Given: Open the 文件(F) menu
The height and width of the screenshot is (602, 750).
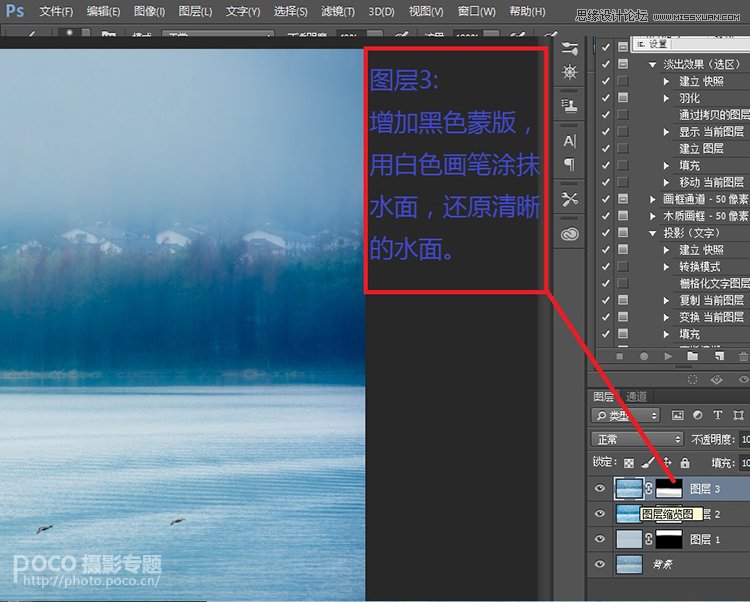Looking at the screenshot, I should point(56,11).
